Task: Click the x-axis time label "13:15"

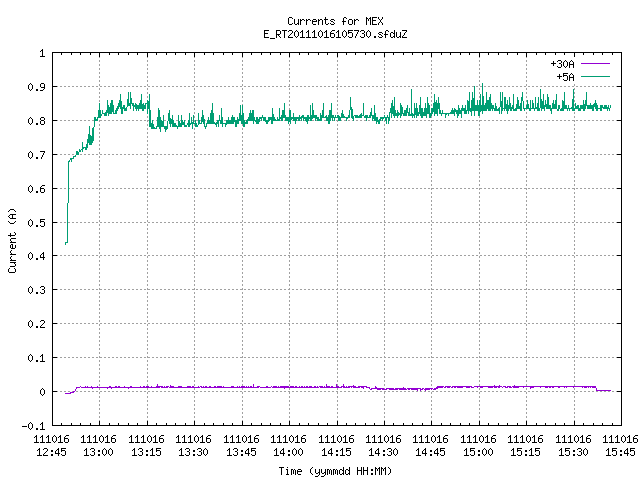Action: click(146, 452)
